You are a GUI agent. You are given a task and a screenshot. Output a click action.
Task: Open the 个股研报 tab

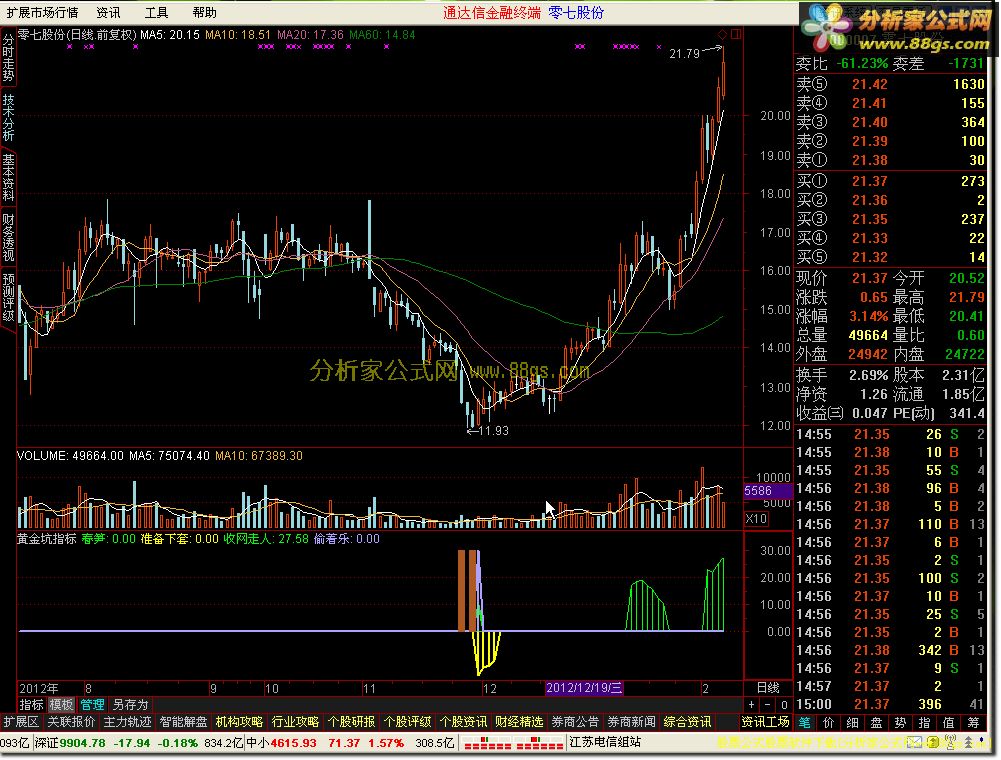pos(351,722)
